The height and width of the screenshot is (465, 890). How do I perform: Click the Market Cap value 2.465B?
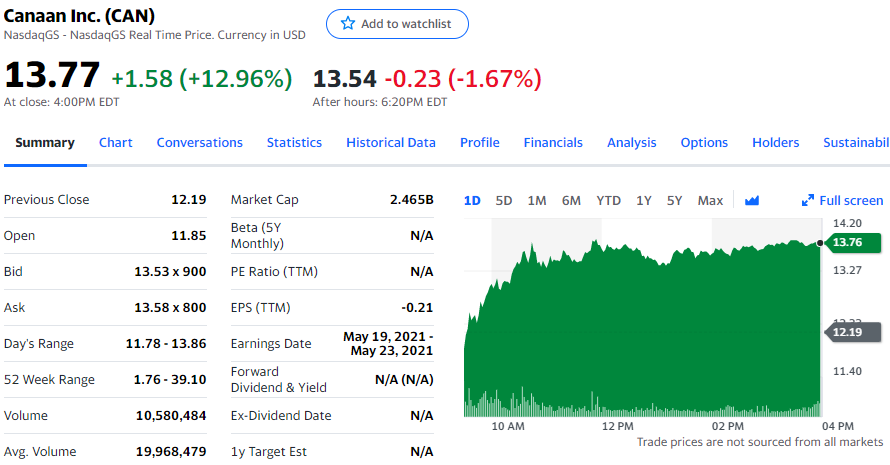[x=412, y=200]
